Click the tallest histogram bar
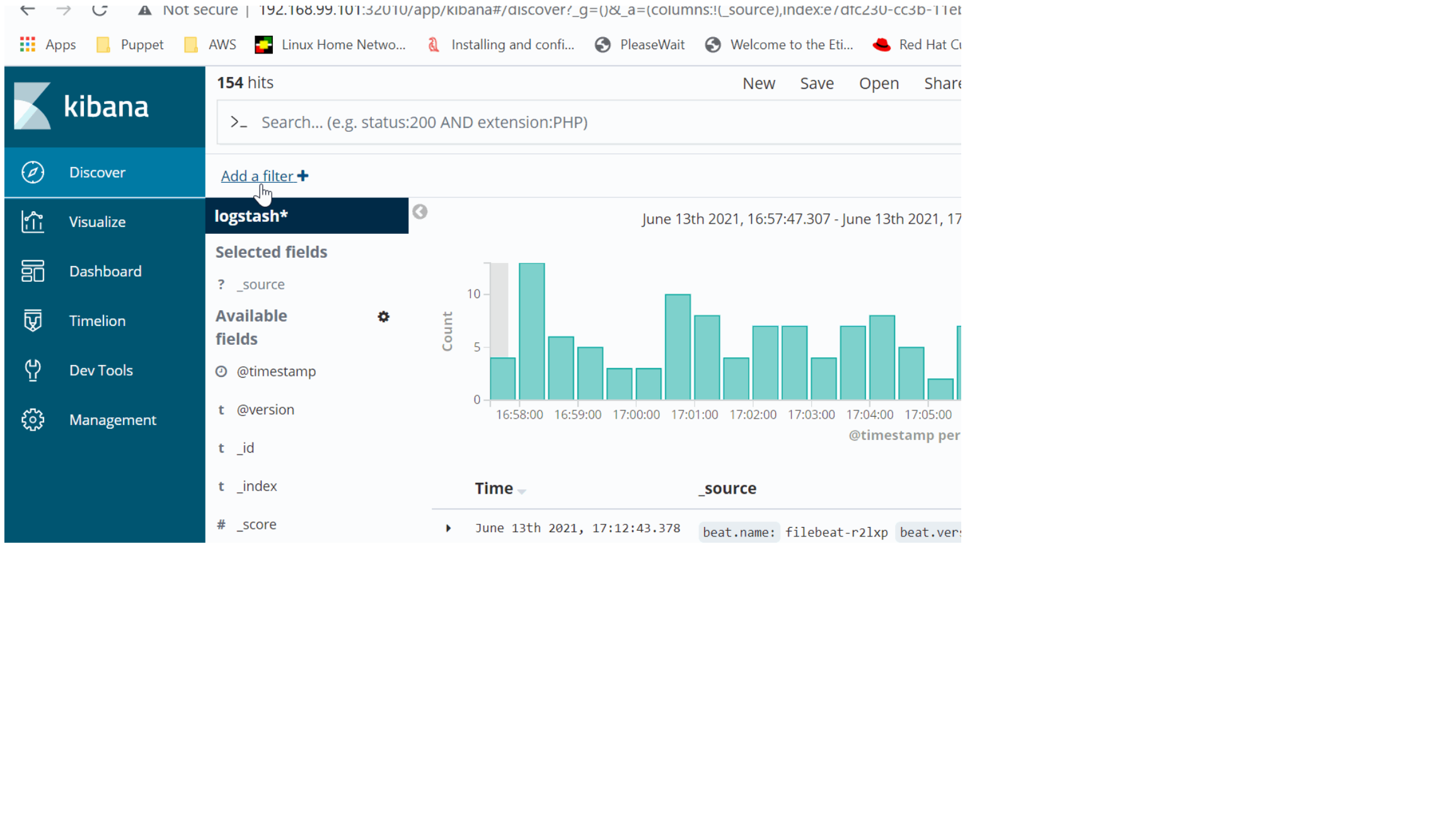1456x817 pixels. [531, 332]
